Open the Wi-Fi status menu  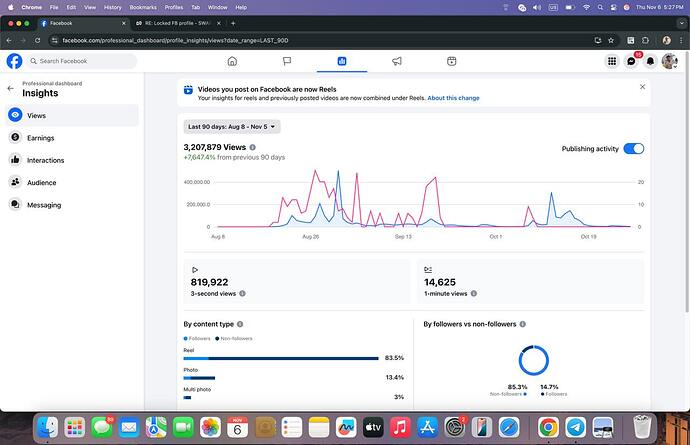point(586,7)
